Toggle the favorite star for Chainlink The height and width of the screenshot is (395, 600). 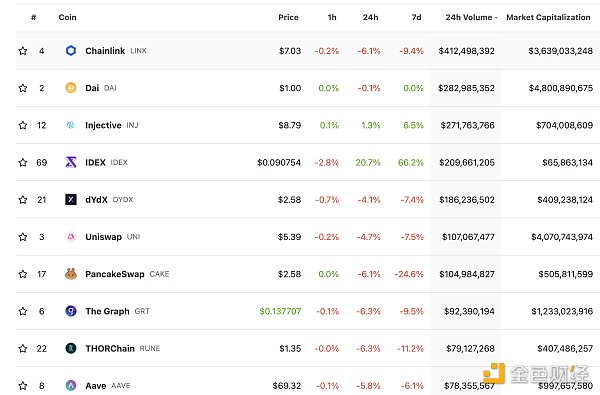[x=23, y=51]
